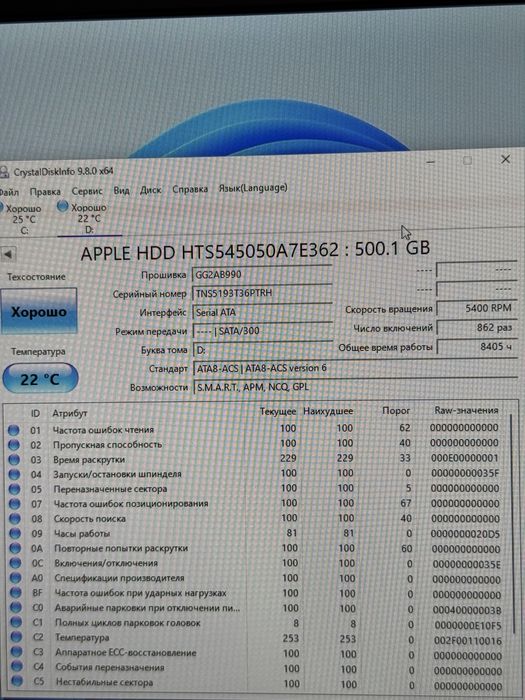Open the Вид menu
This screenshot has height=700, width=525.
121,191
